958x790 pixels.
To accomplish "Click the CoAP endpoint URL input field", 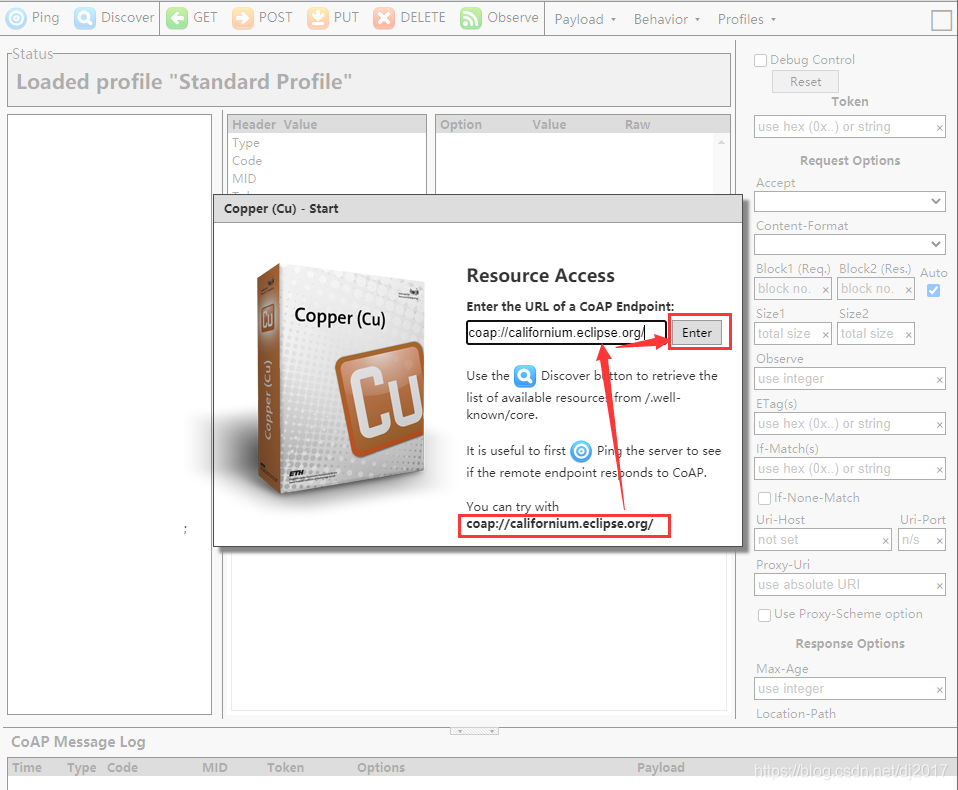I will 566,333.
